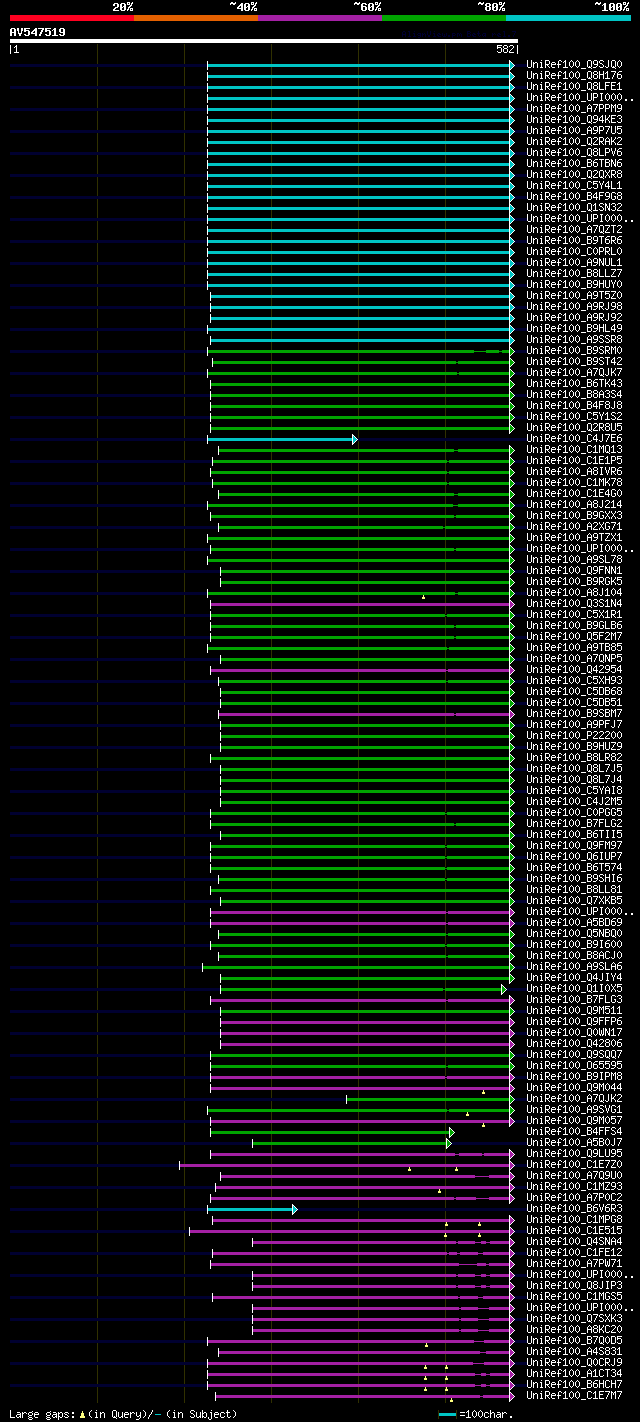This screenshot has width=640, height=1422.
Task: Select label UniRef100_A9P7U5
Action: 574,130
